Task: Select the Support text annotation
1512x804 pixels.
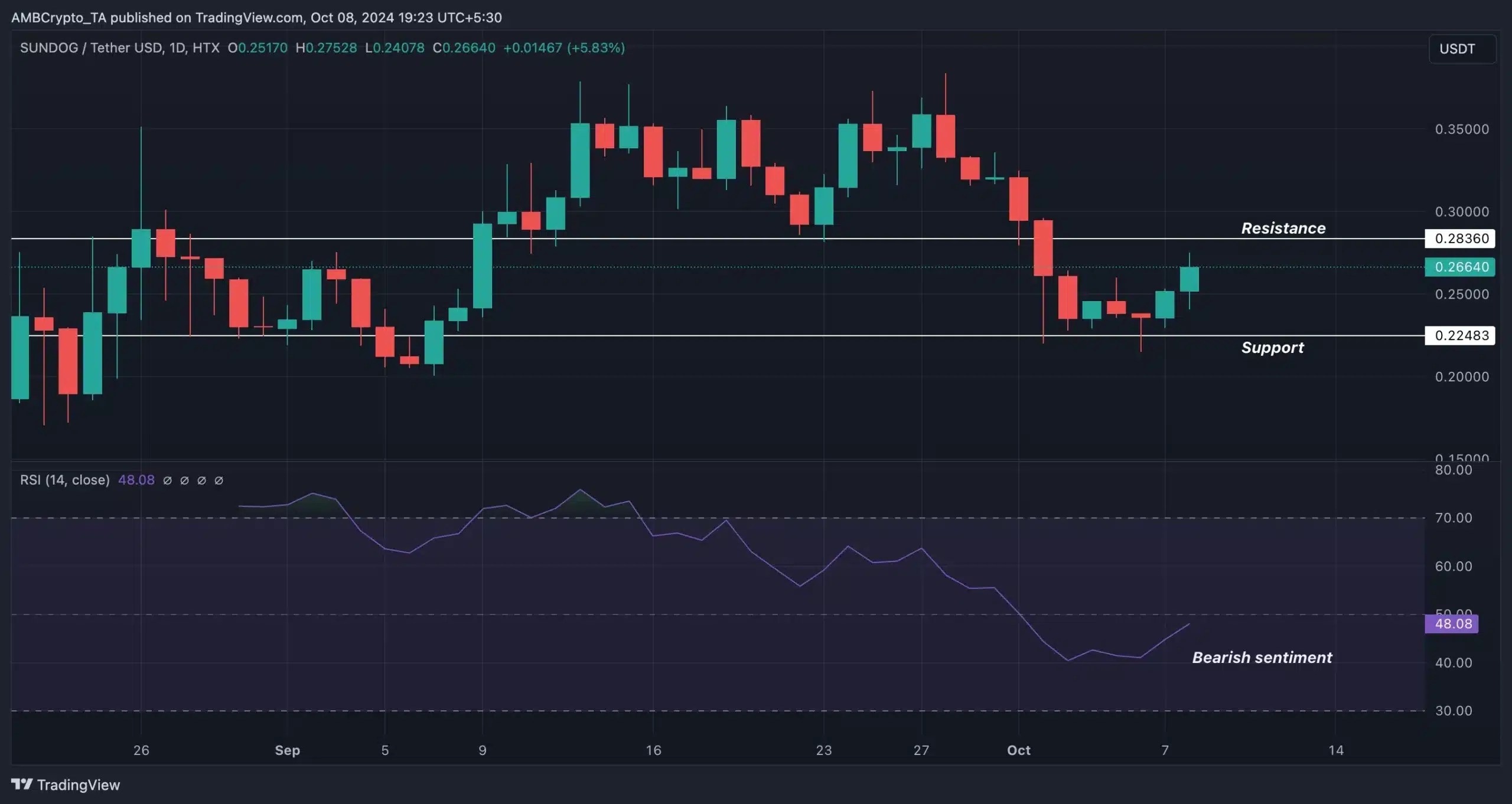Action: pyautogui.click(x=1272, y=348)
